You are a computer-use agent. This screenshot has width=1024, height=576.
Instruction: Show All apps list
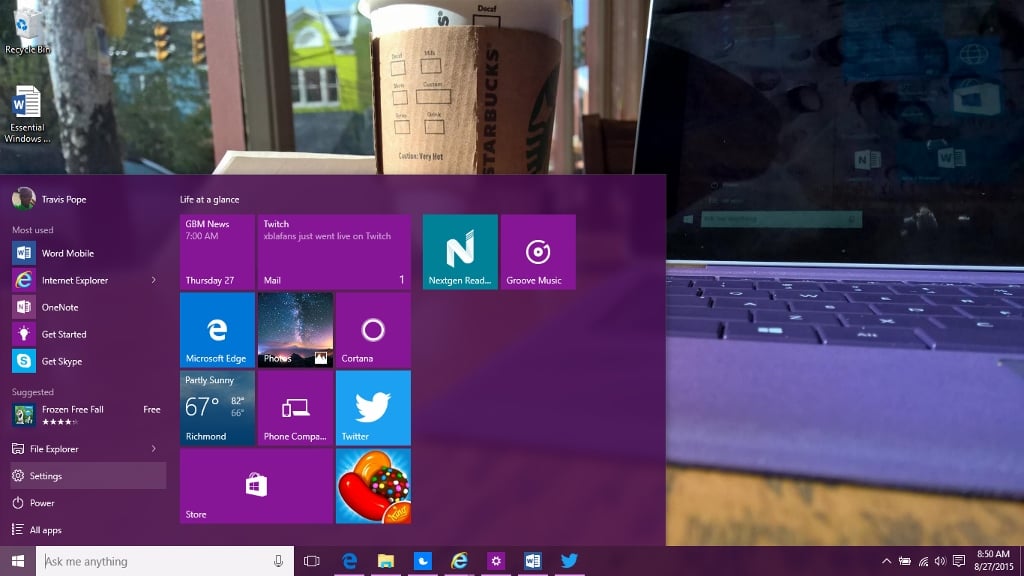[x=88, y=530]
